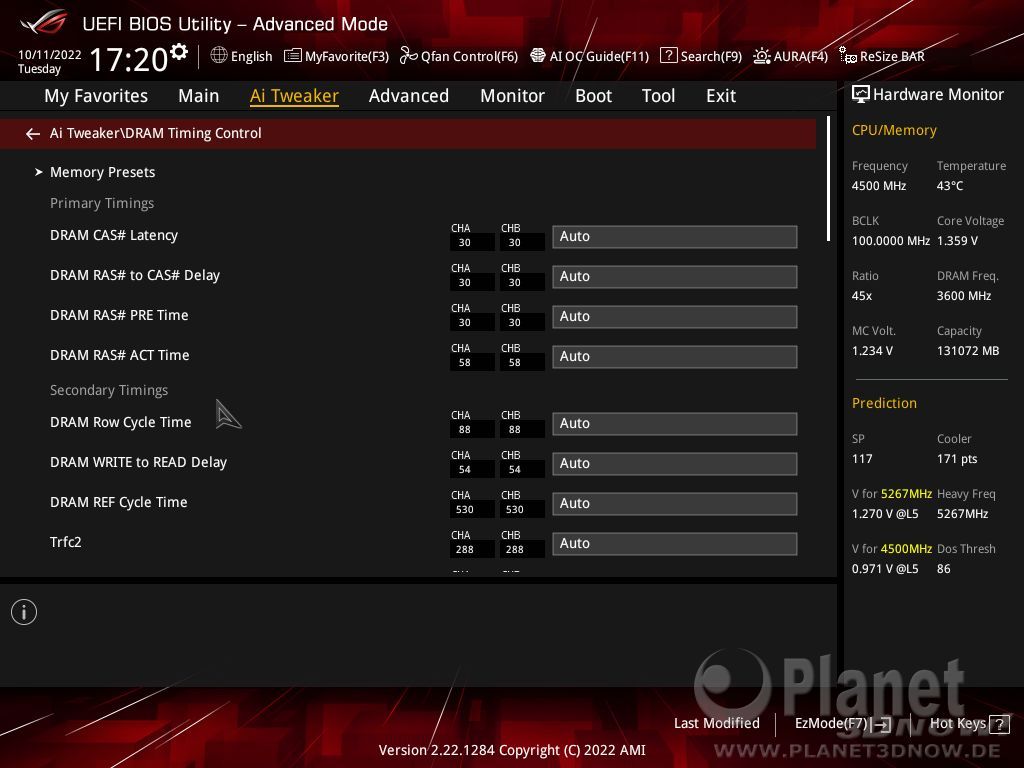Image resolution: width=1024 pixels, height=768 pixels.
Task: Click the clock time 17:20
Action: [129, 59]
